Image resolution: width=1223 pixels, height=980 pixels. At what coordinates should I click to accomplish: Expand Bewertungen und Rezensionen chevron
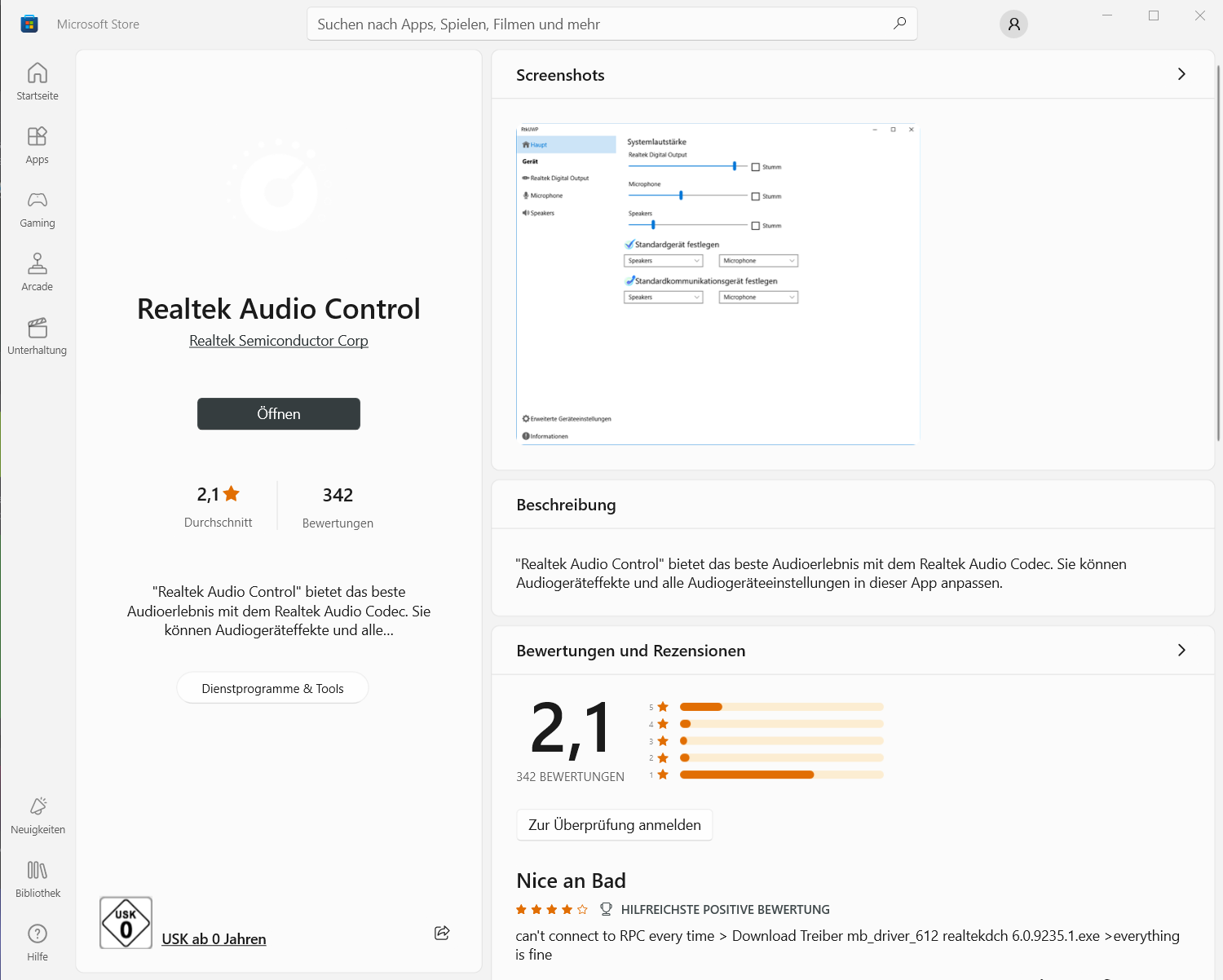pyautogui.click(x=1181, y=650)
